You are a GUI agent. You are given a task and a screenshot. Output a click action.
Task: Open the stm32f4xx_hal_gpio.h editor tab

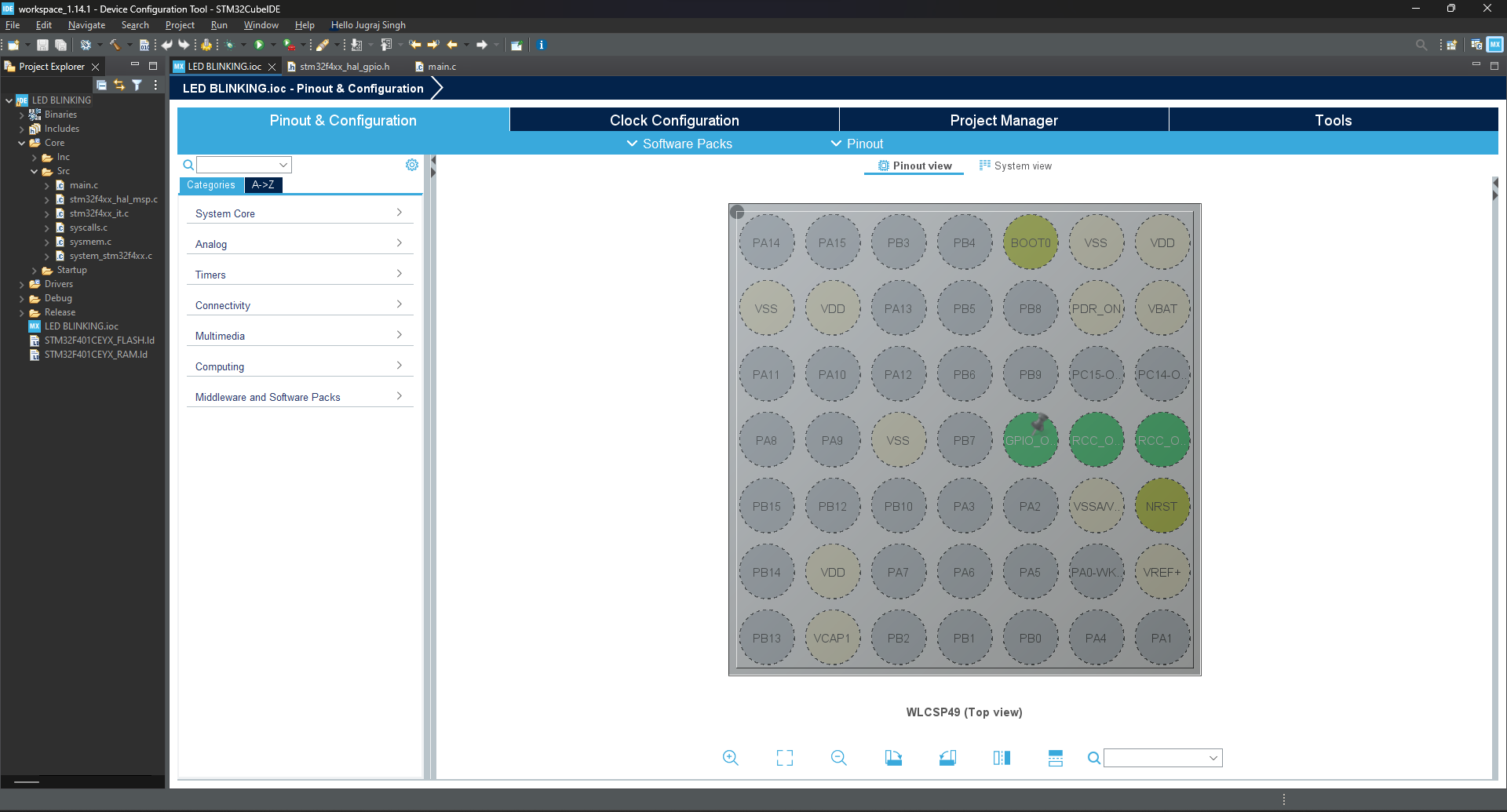click(x=338, y=67)
